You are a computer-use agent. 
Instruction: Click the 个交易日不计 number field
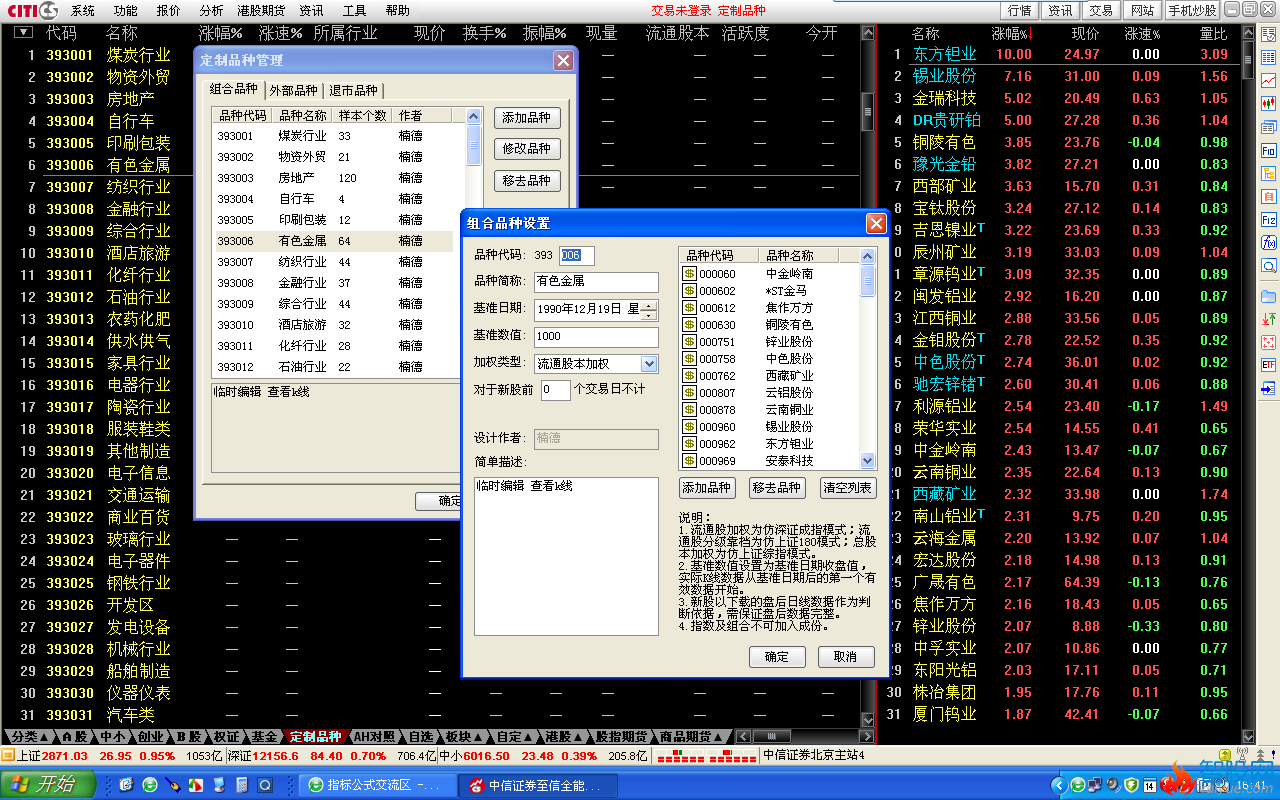(556, 390)
